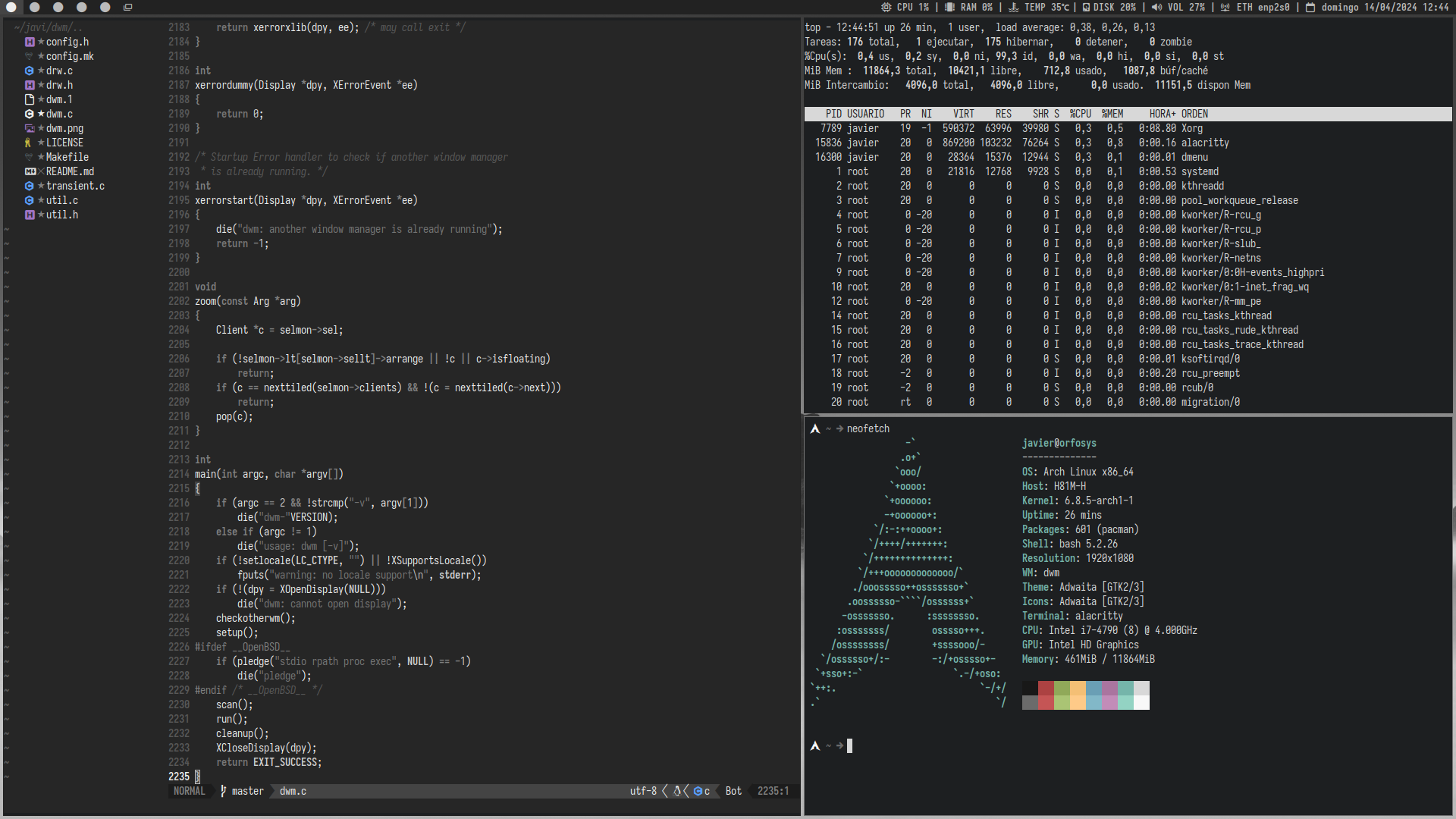Click the ETH network icon in the status bar
The width and height of the screenshot is (1456, 819).
1225,7
